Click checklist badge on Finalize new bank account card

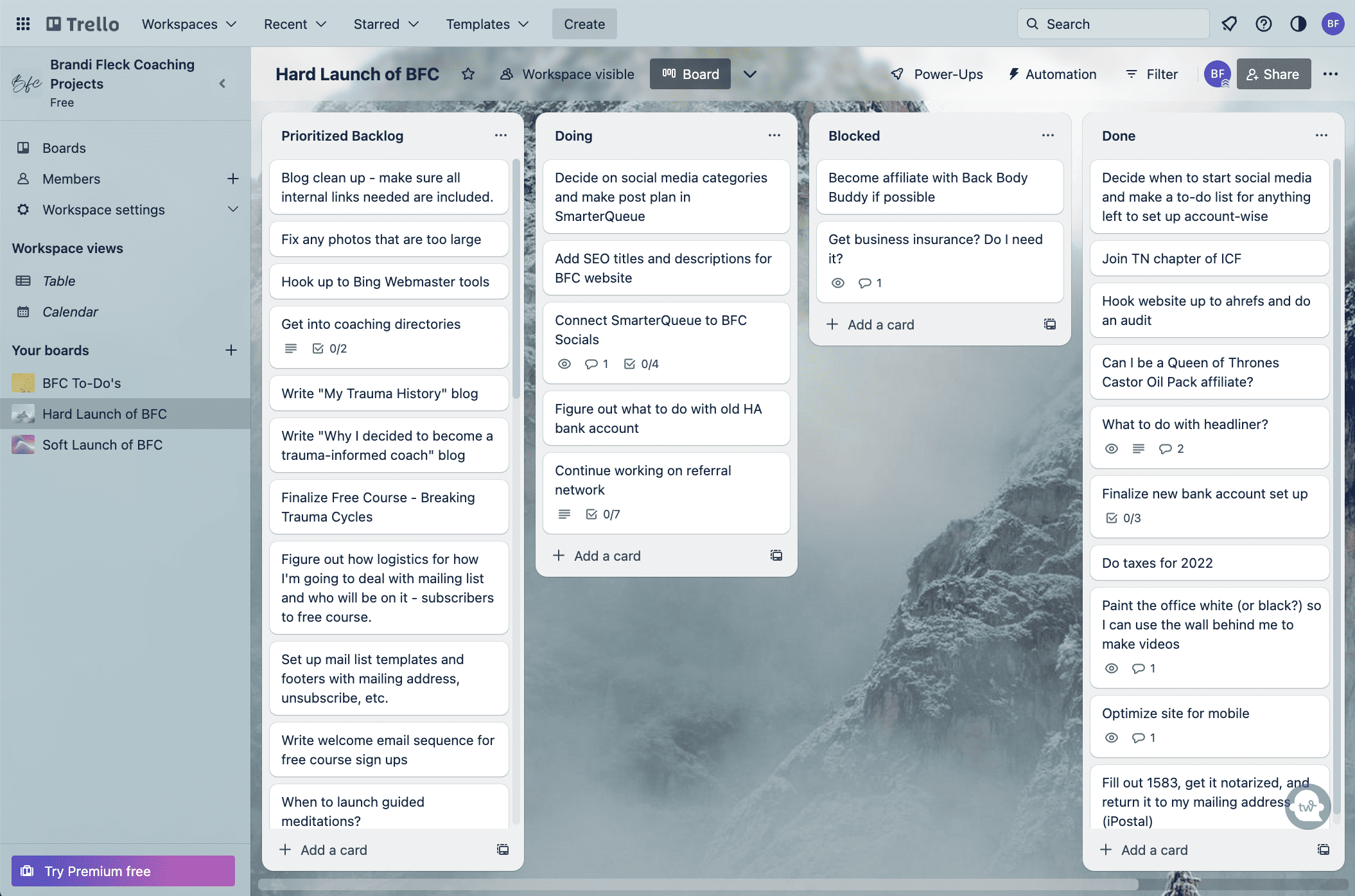[x=1123, y=518]
